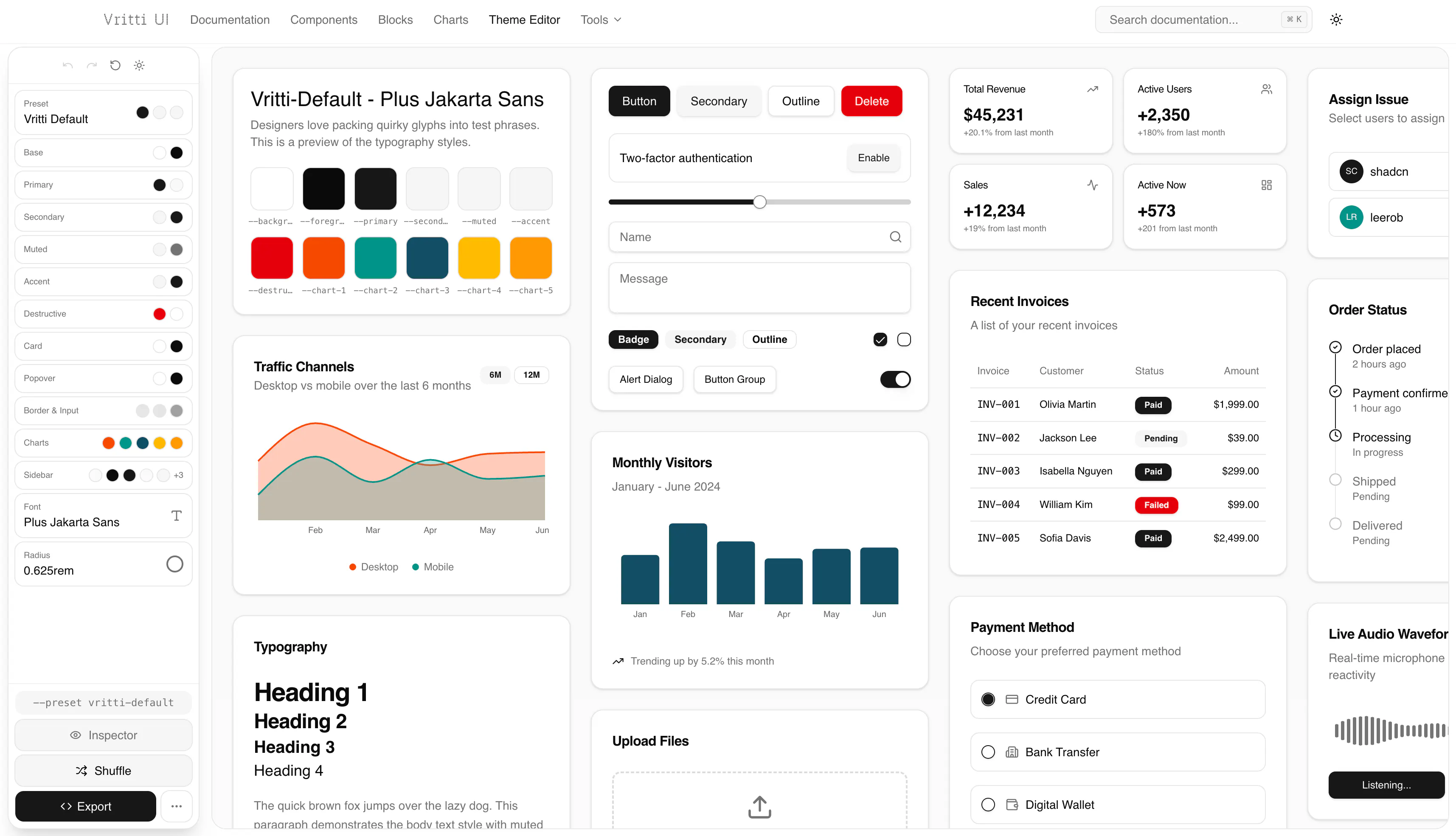Viewport: 1456px width, 836px height.
Task: Switch Traffic Channels chart to 12M
Action: (531, 375)
